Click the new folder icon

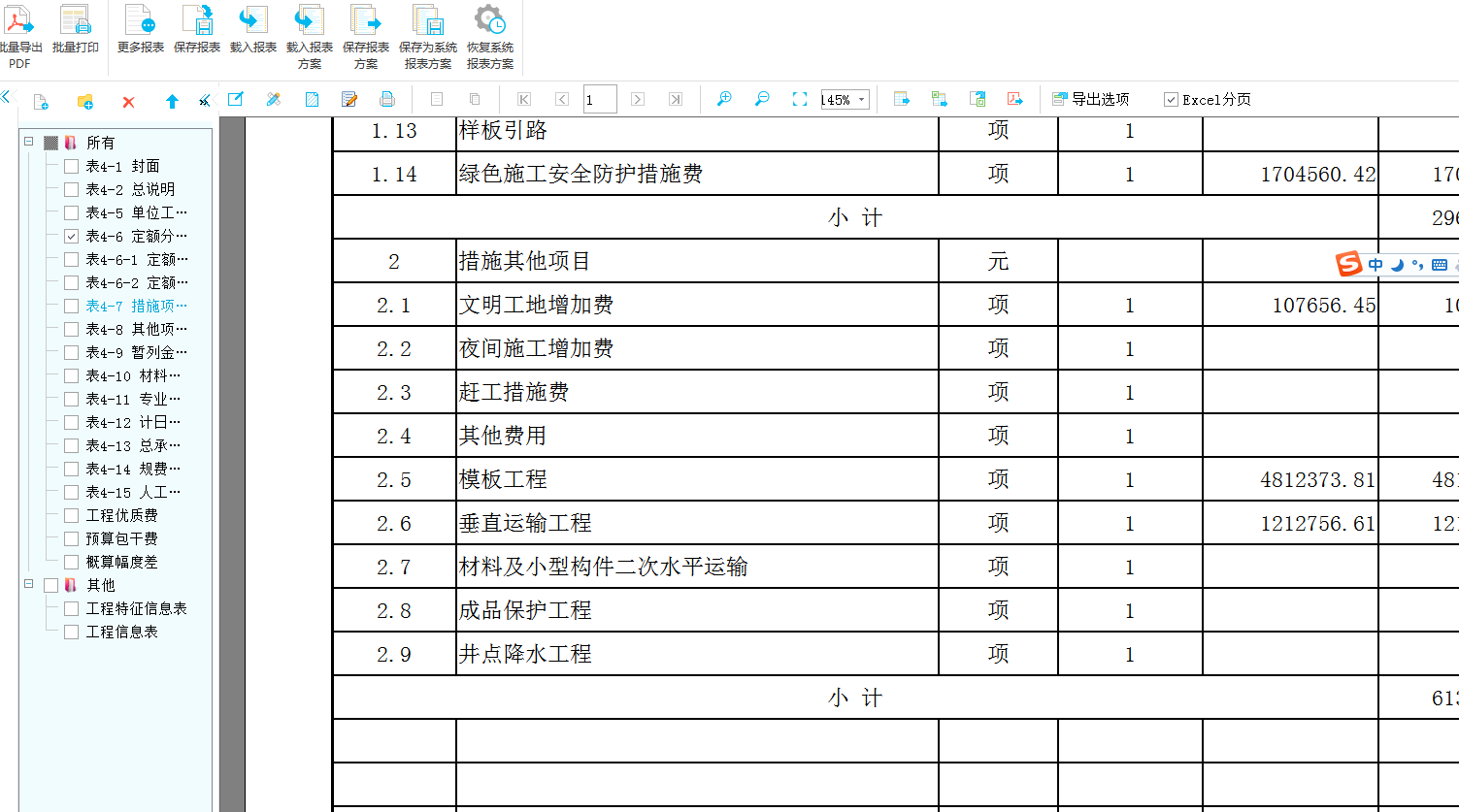pyautogui.click(x=85, y=101)
